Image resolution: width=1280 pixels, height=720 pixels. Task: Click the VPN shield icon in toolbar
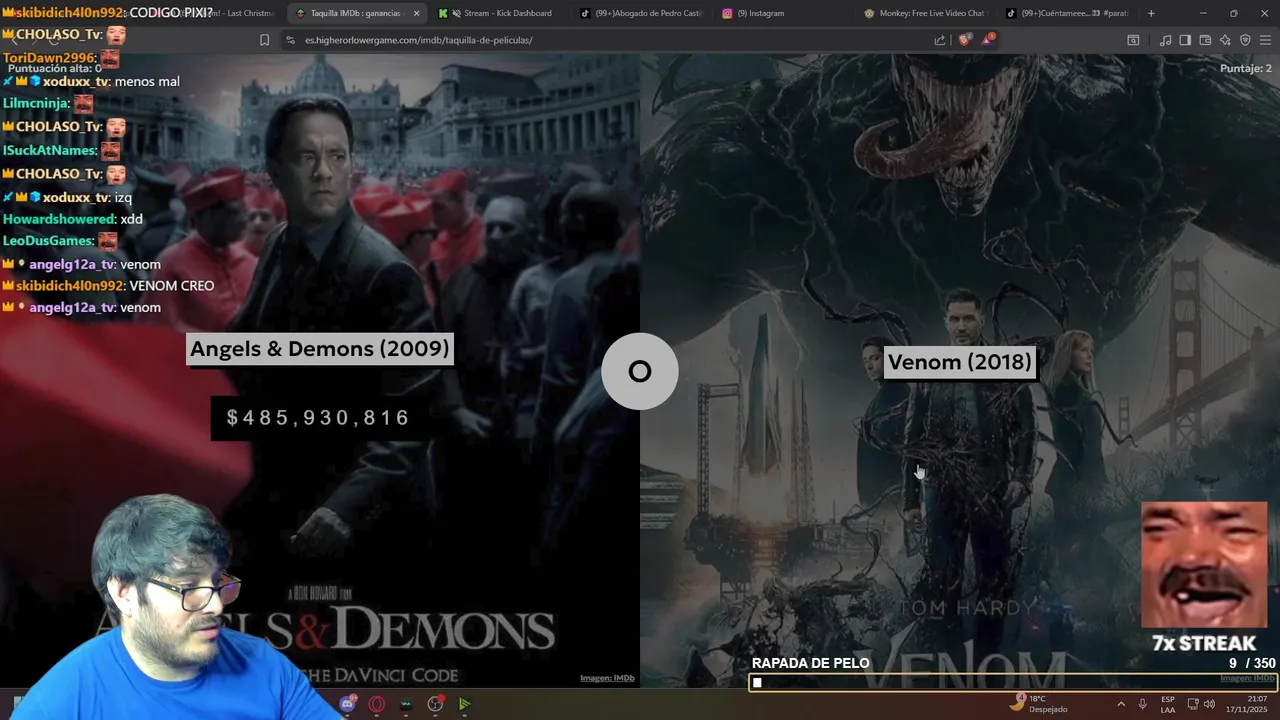pyautogui.click(x=1245, y=40)
